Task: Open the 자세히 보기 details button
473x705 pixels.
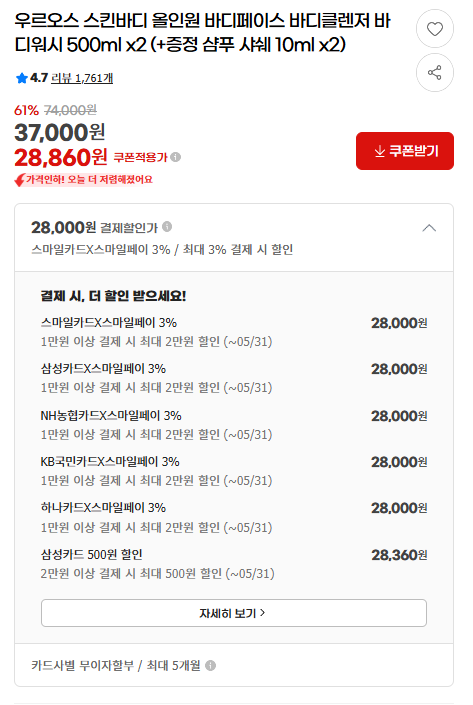Action: tap(234, 613)
